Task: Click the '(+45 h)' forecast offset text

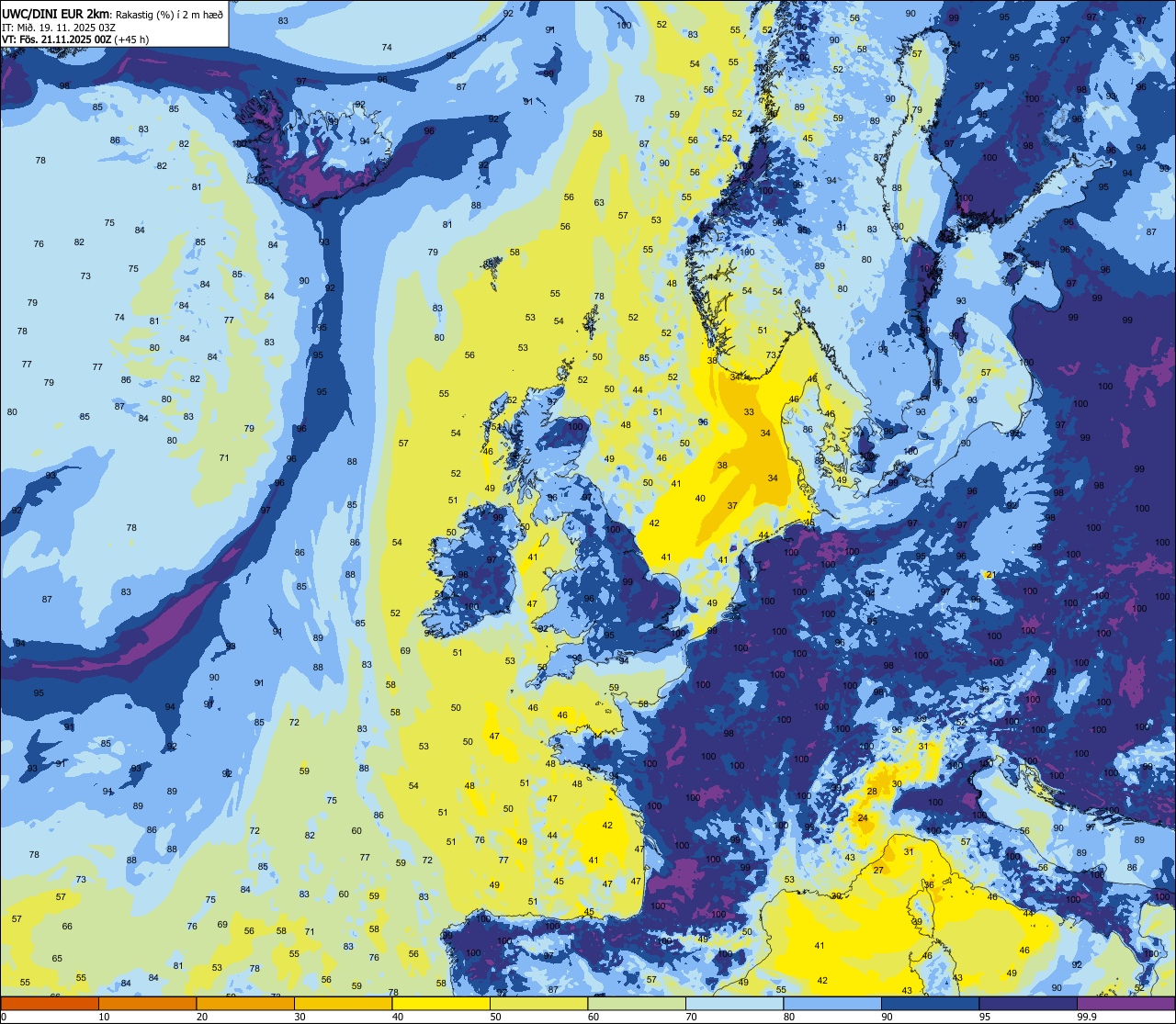Action: click(x=132, y=39)
